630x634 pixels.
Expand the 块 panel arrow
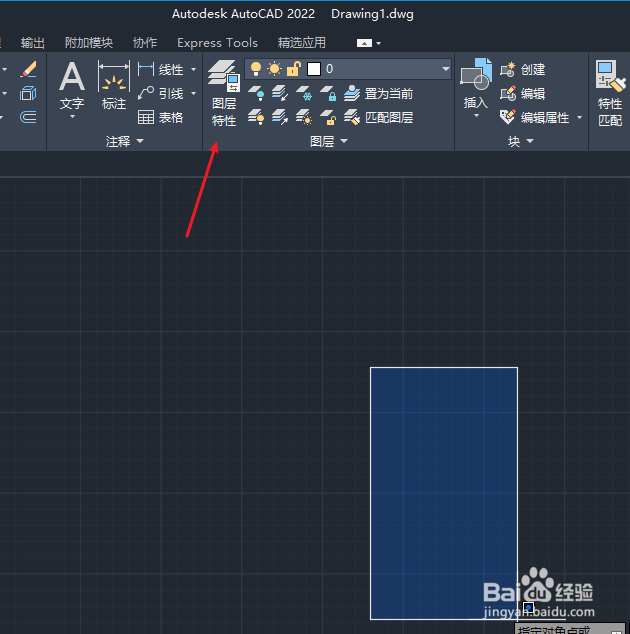click(x=530, y=141)
